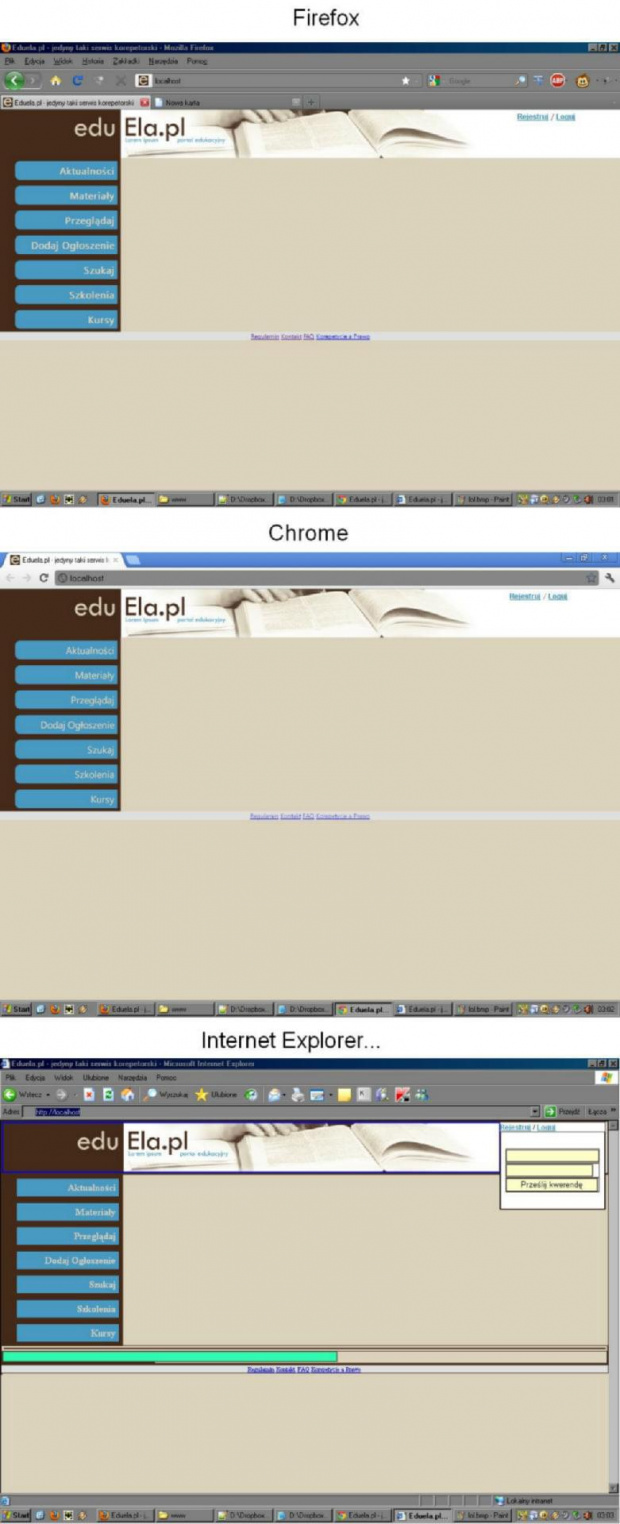Image resolution: width=620 pixels, height=1524 pixels.
Task: Open the Narzędzia menu in Internet Explorer
Action: [x=132, y=1078]
